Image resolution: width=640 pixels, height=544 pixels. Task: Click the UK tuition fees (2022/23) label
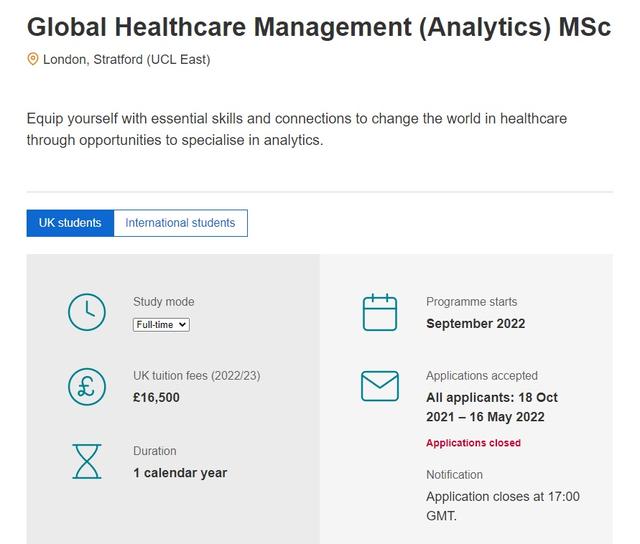[197, 376]
